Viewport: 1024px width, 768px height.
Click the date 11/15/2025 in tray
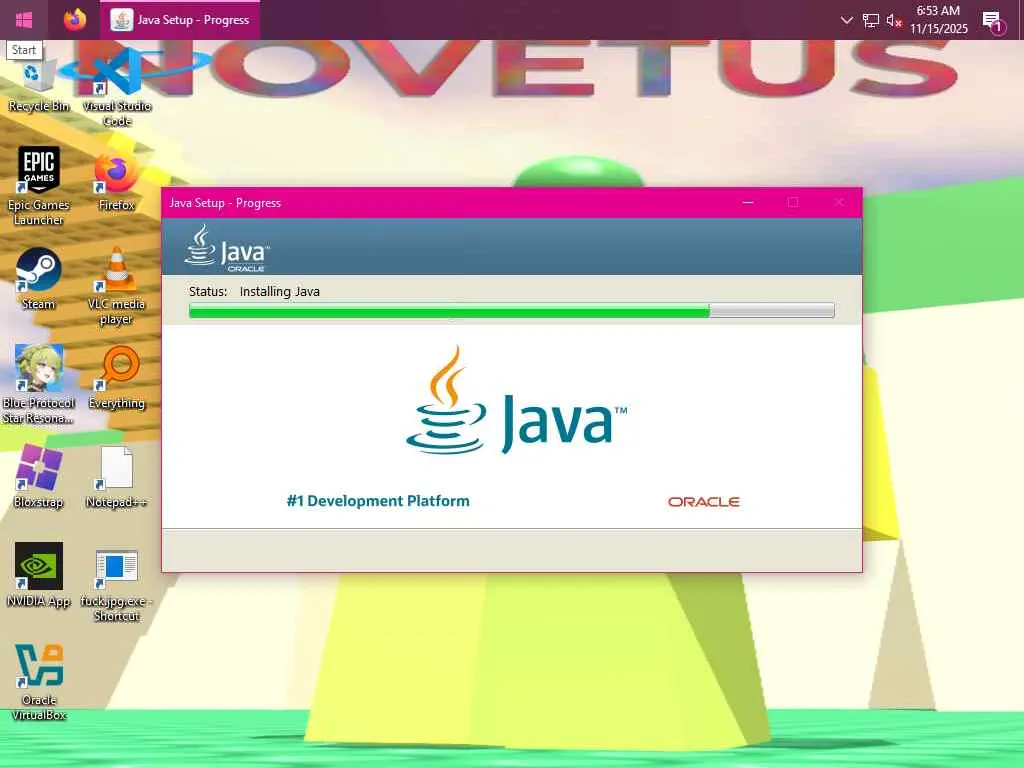pos(938,29)
